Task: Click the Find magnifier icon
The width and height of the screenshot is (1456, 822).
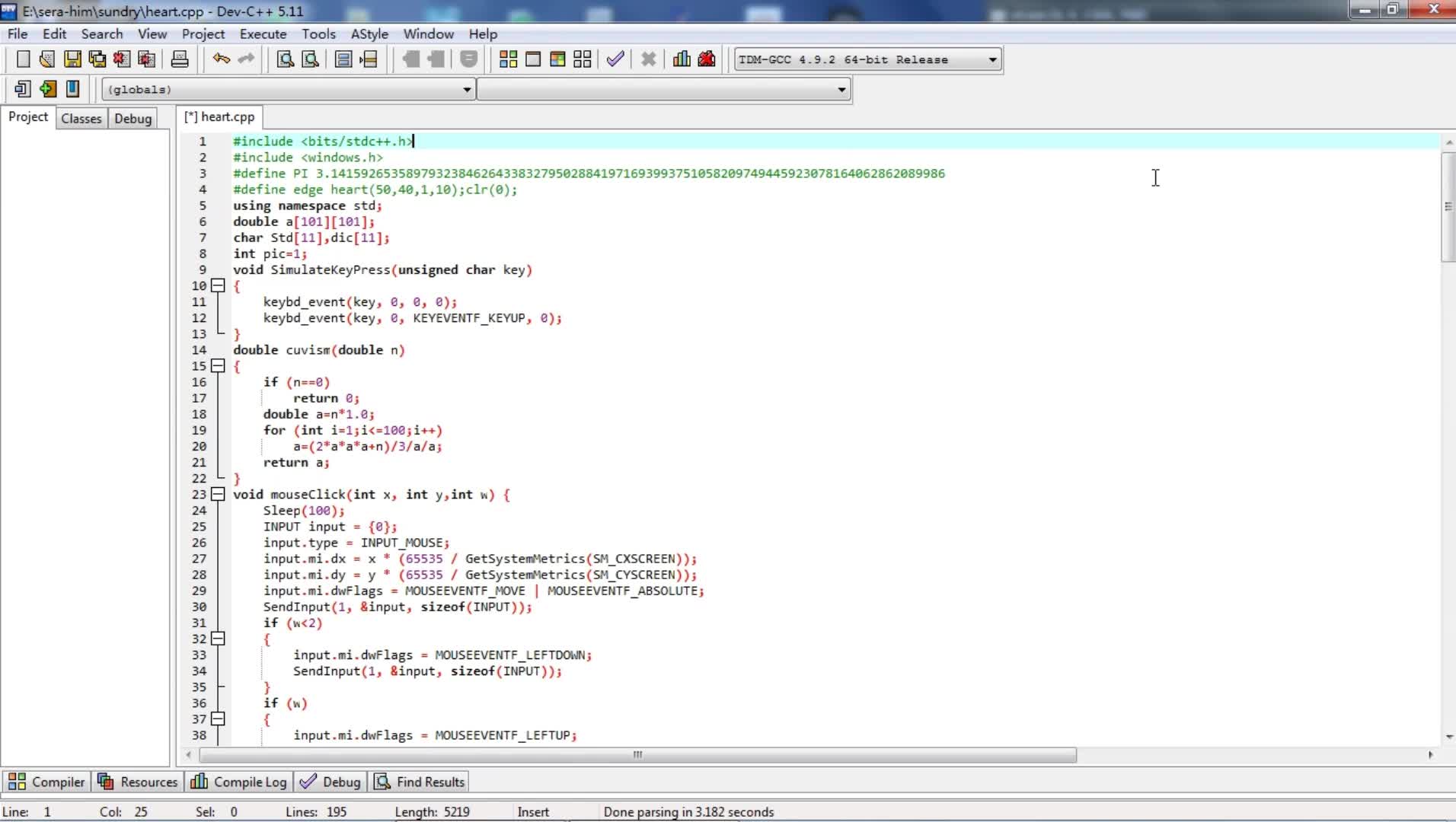Action: 286,59
